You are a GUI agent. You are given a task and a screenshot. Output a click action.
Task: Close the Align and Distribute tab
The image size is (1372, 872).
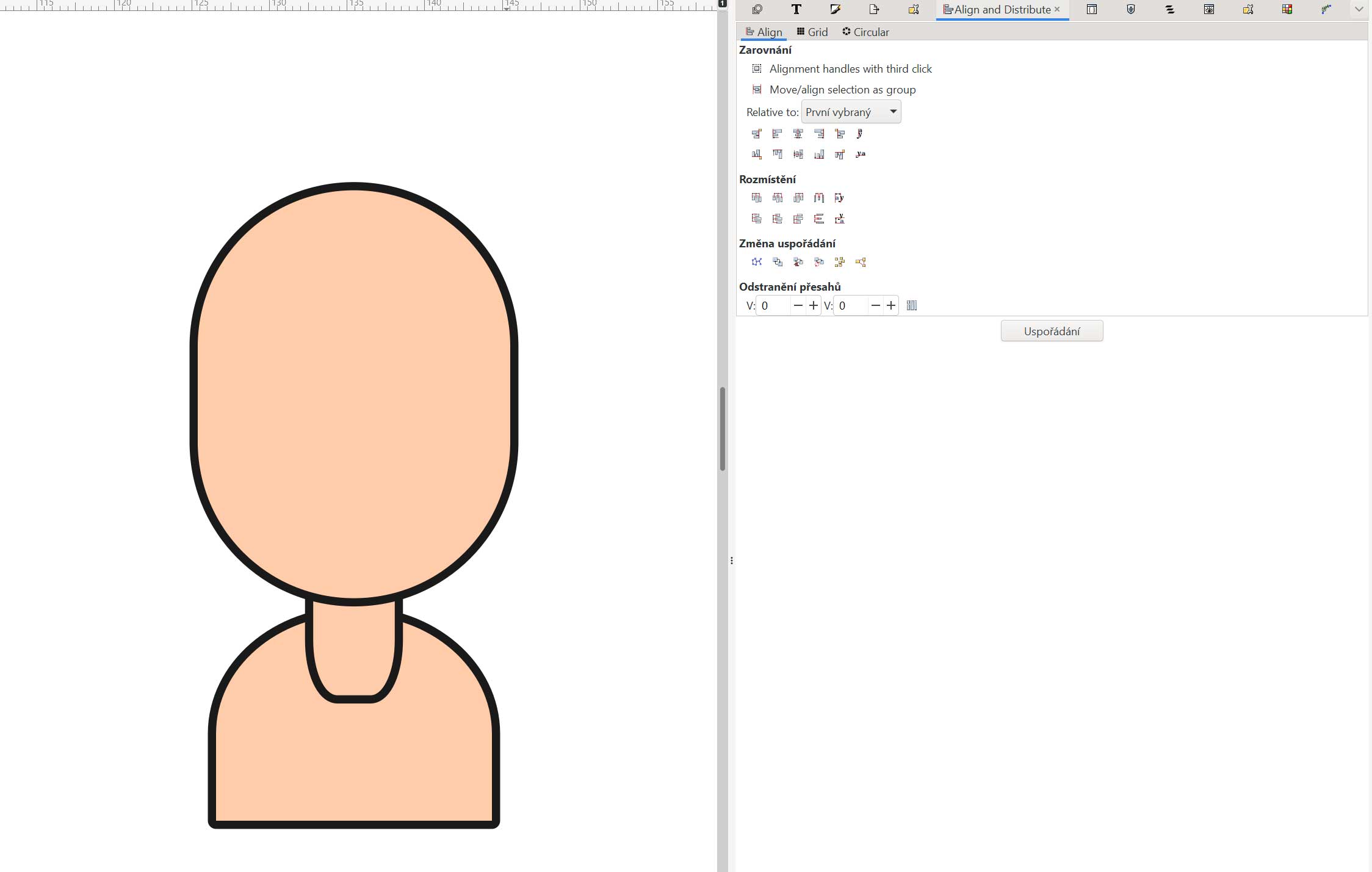pos(1057,10)
